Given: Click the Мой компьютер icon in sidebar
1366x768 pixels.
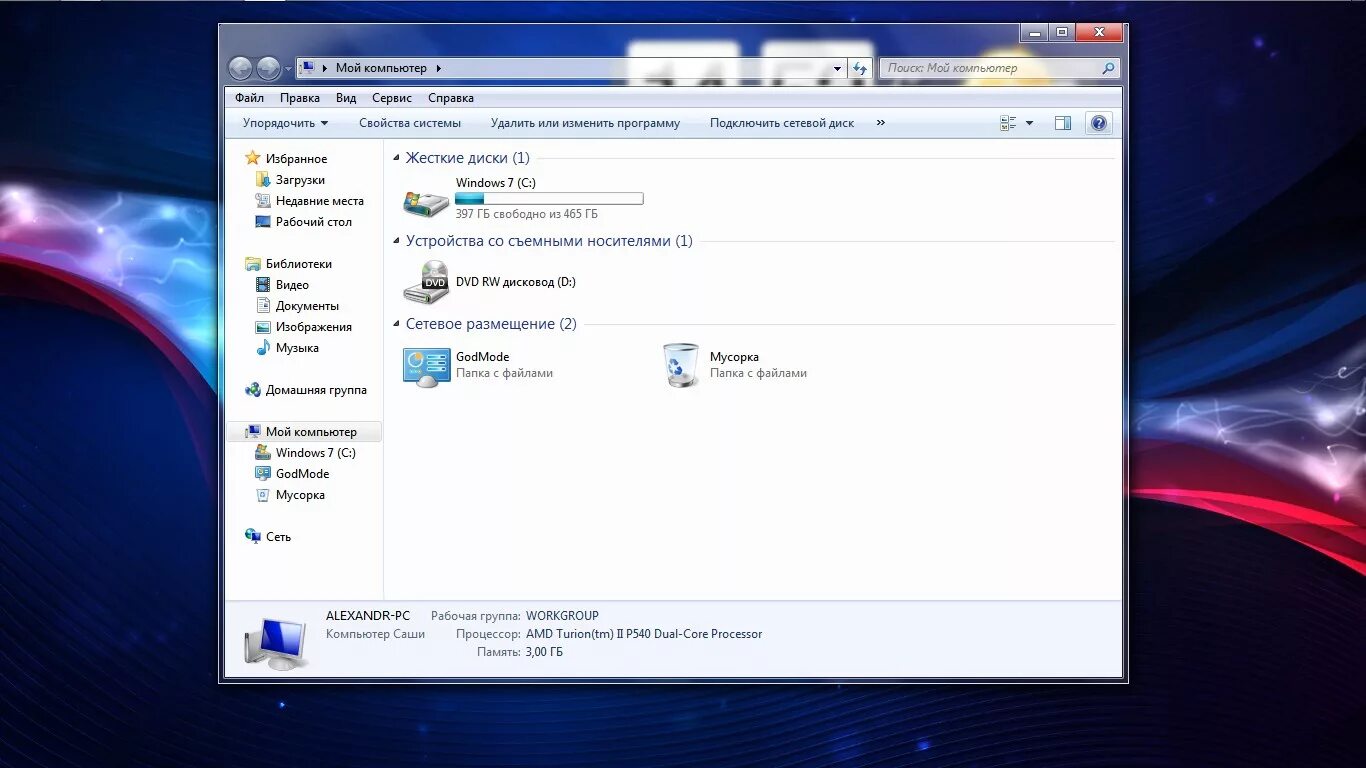Looking at the screenshot, I should (253, 432).
